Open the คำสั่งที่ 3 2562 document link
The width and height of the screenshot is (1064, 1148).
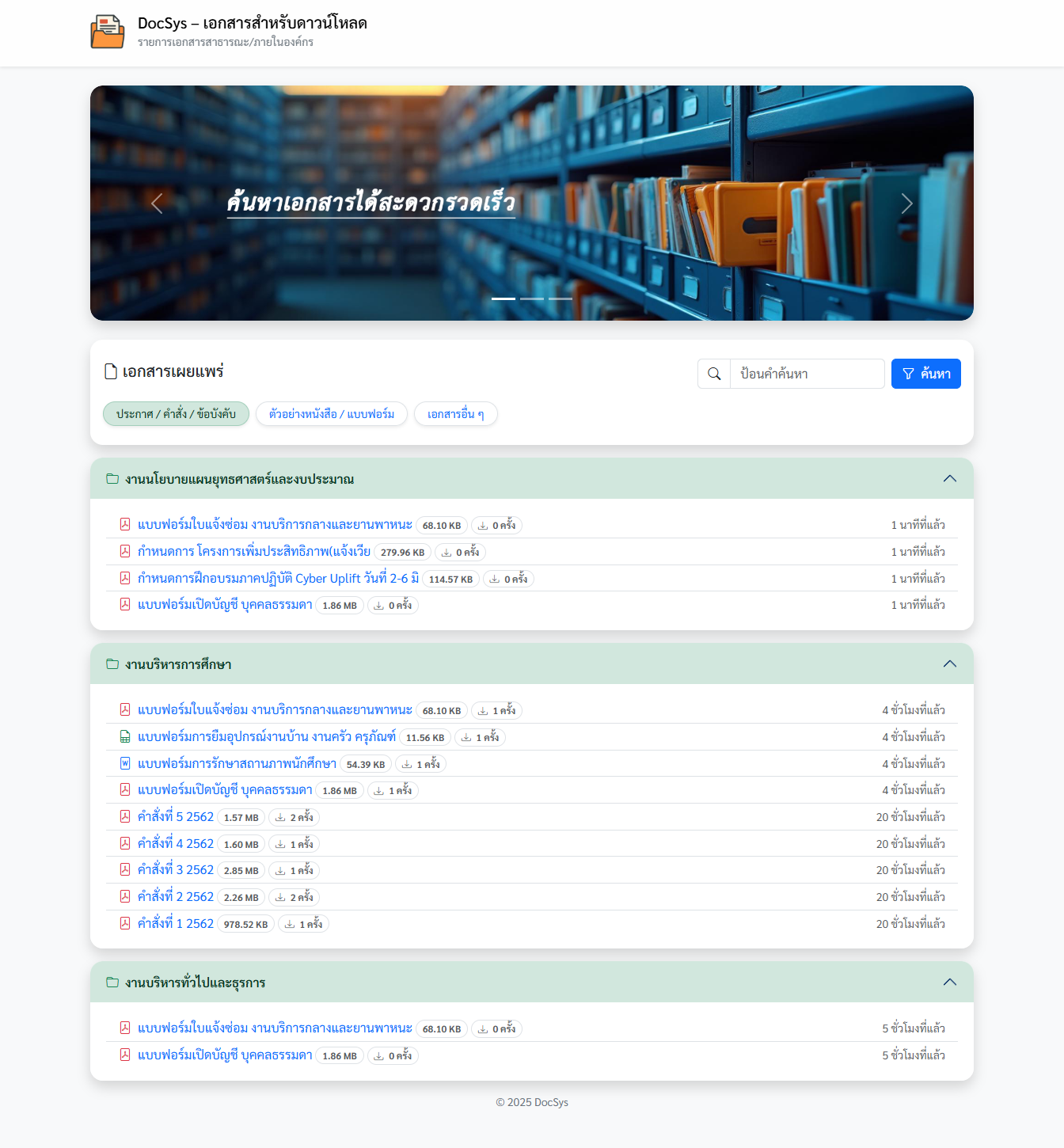175,869
